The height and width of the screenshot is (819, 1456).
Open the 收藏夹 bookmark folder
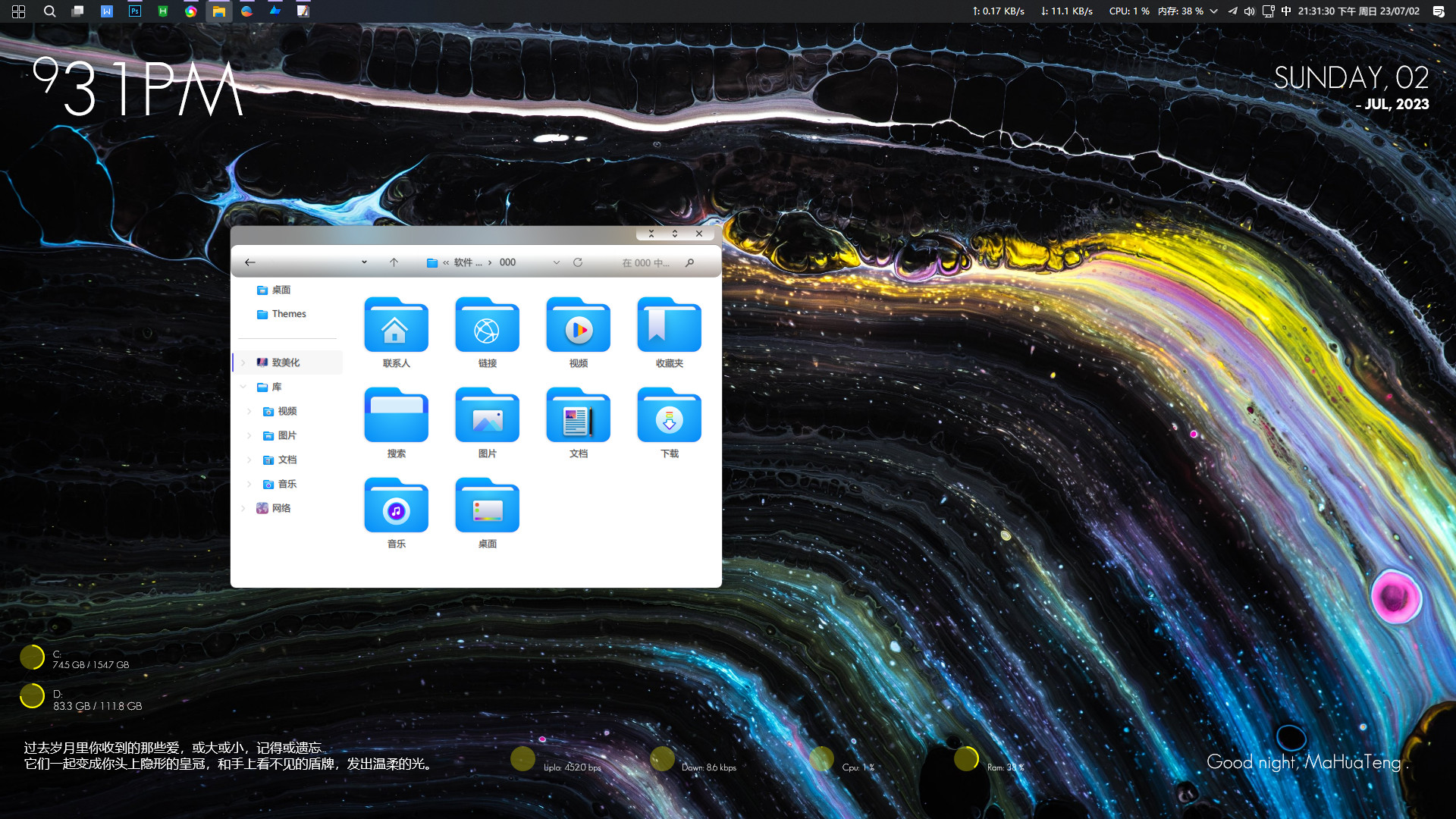(669, 327)
